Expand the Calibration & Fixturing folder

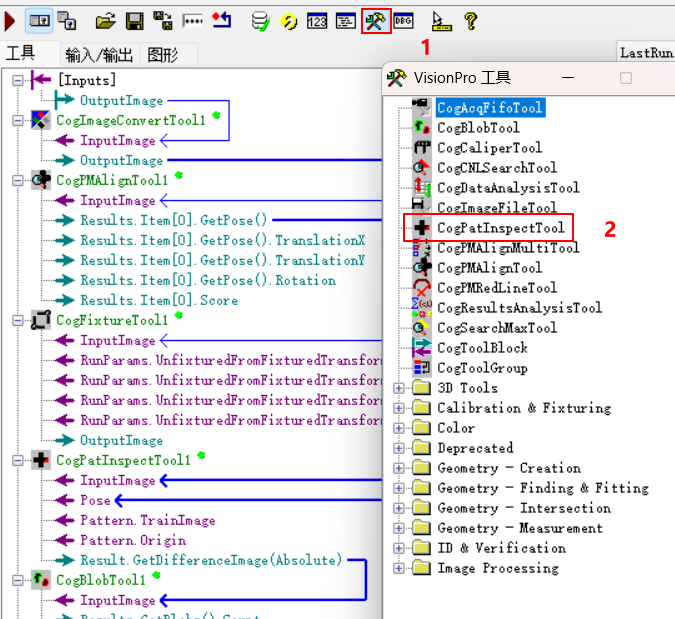[x=399, y=408]
